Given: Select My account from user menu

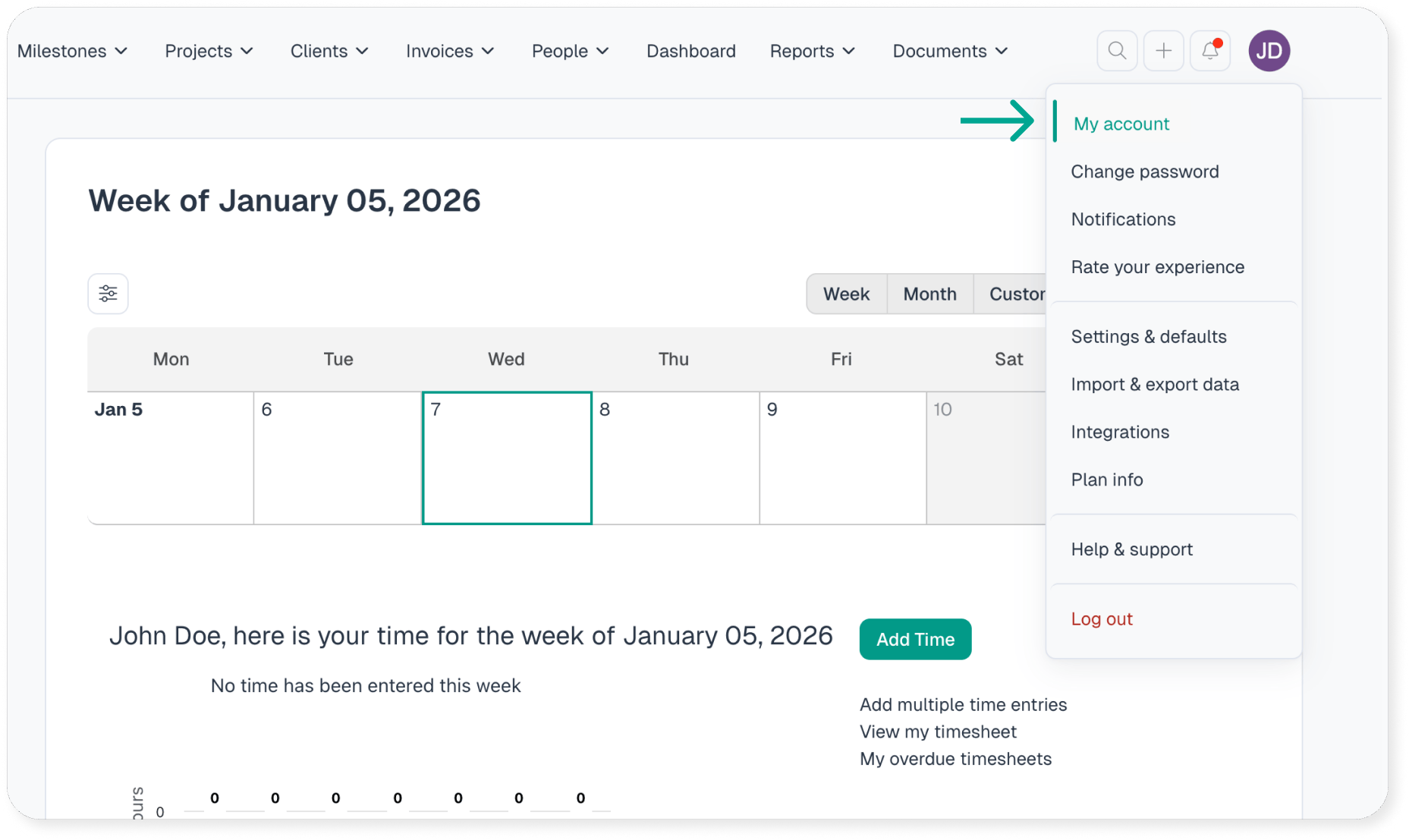Looking at the screenshot, I should 1121,124.
